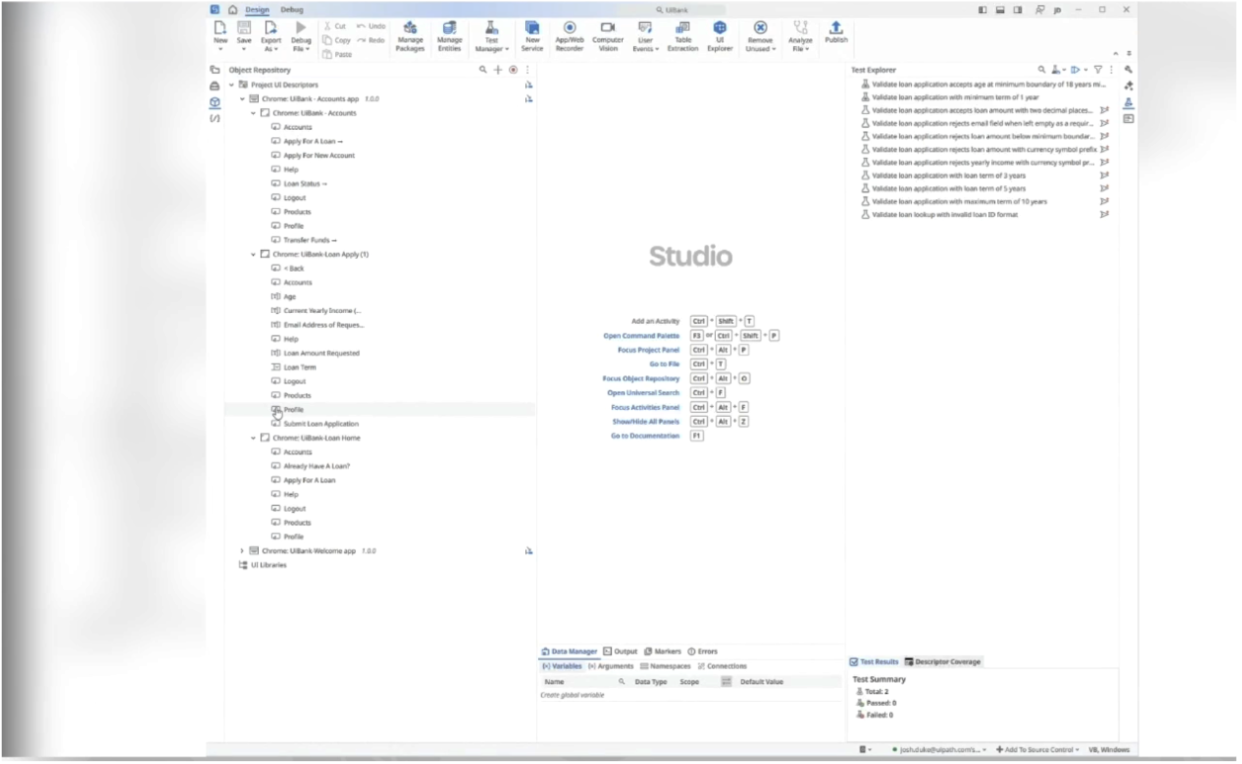Switch to the Debug ribbon tab
1242x764 pixels.
coord(292,9)
